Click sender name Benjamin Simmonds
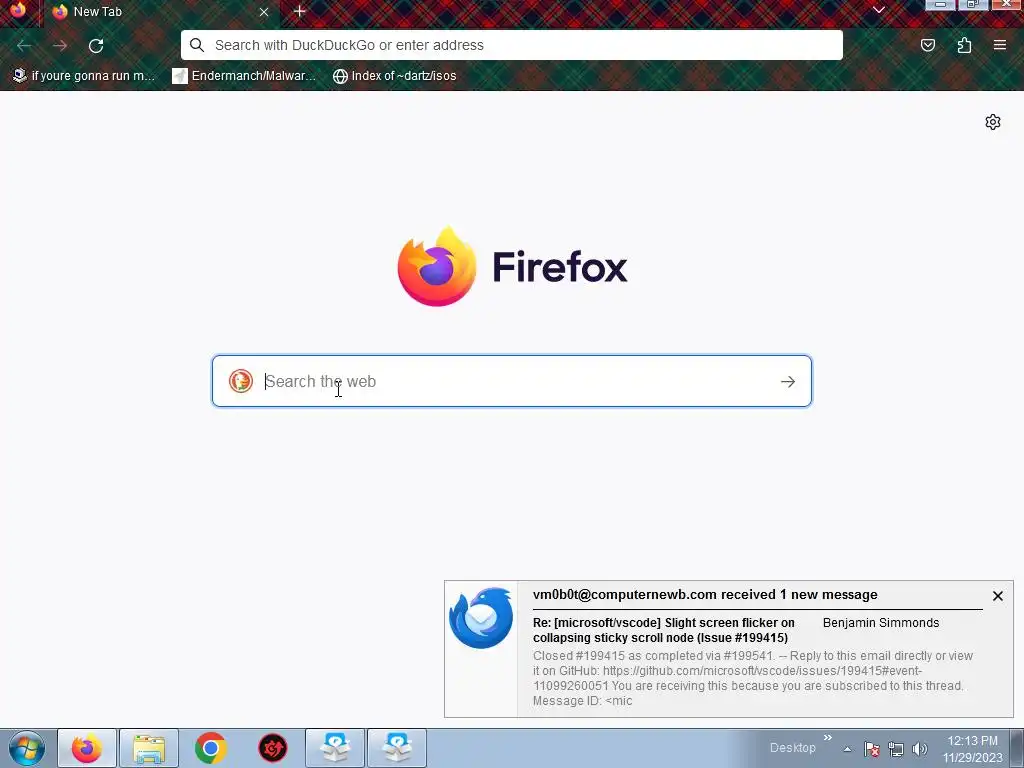1024x768 pixels. click(880, 622)
